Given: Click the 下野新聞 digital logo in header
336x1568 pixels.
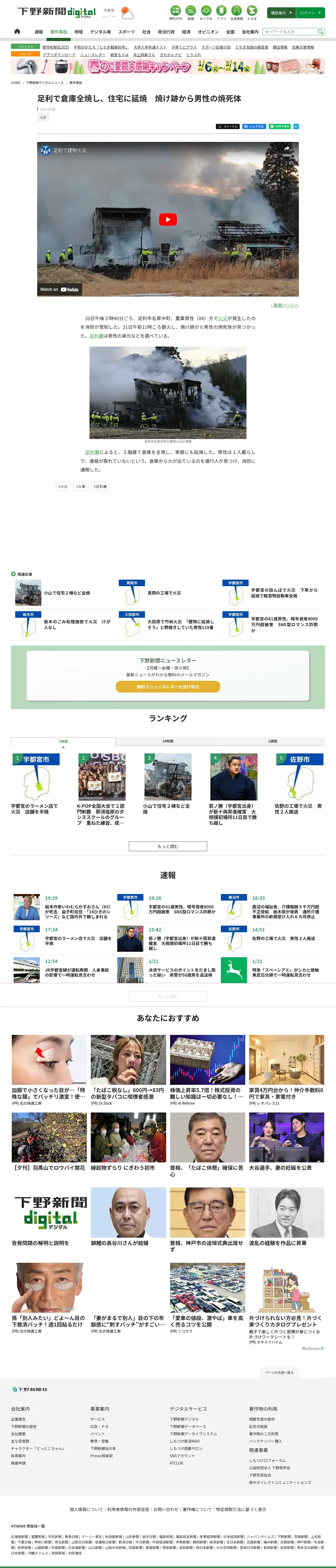Looking at the screenshot, I should pyautogui.click(x=57, y=12).
